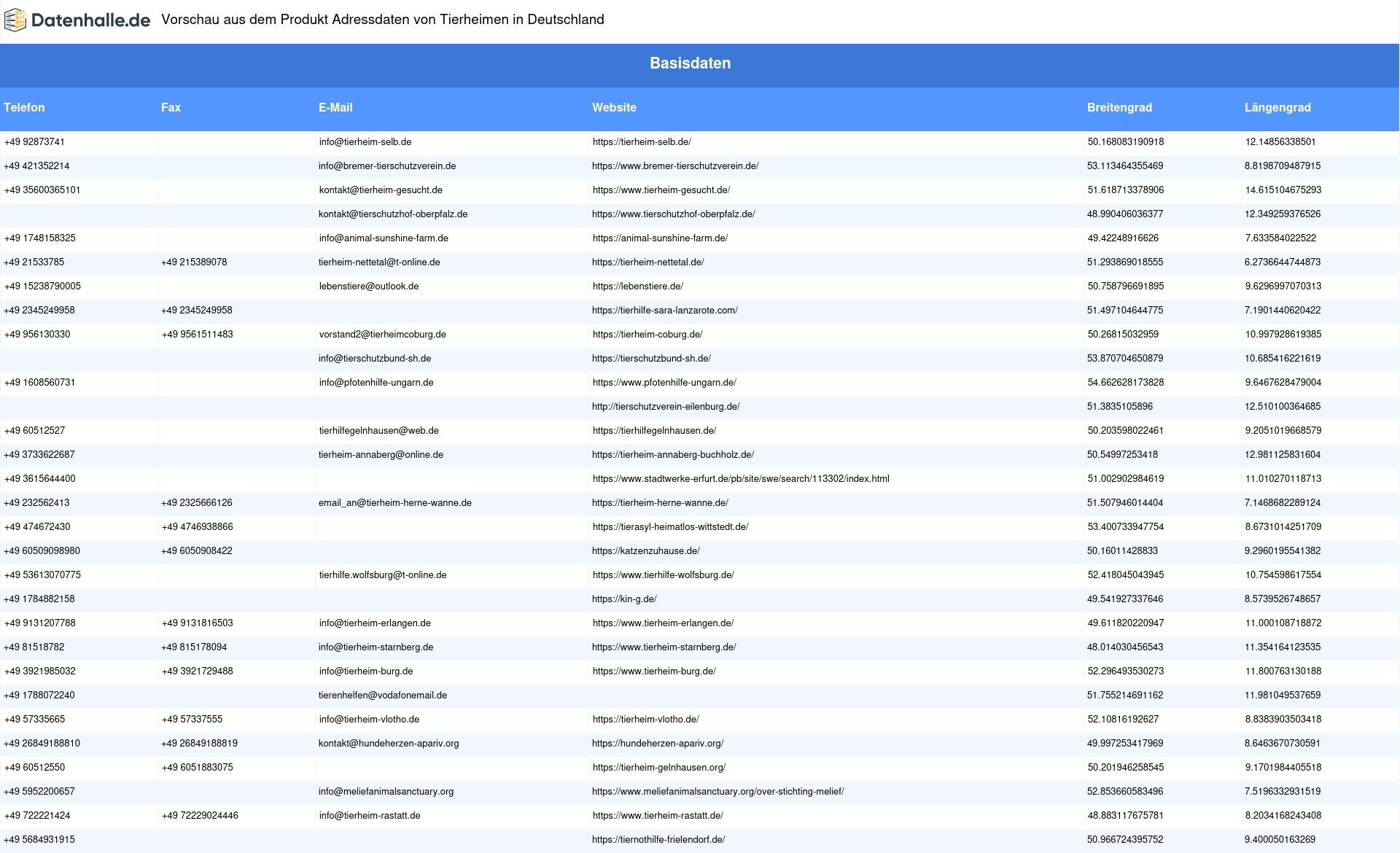Click email tierenhelfen@vodafonemail.de
The image size is (1400, 853).
tap(383, 696)
